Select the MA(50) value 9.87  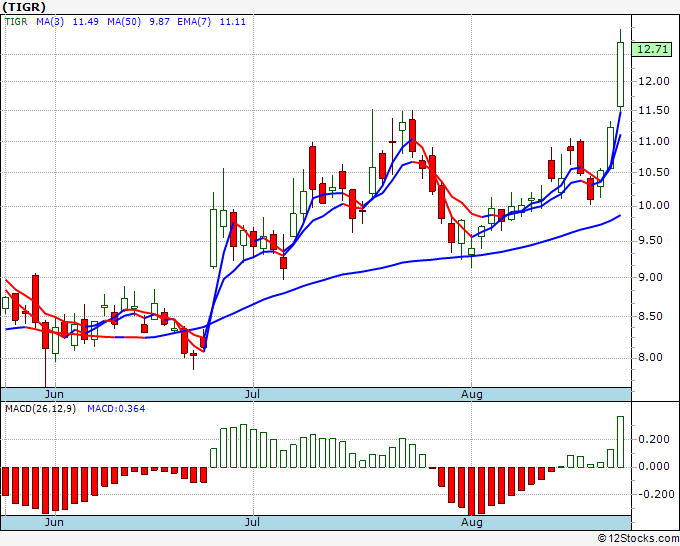click(x=159, y=22)
